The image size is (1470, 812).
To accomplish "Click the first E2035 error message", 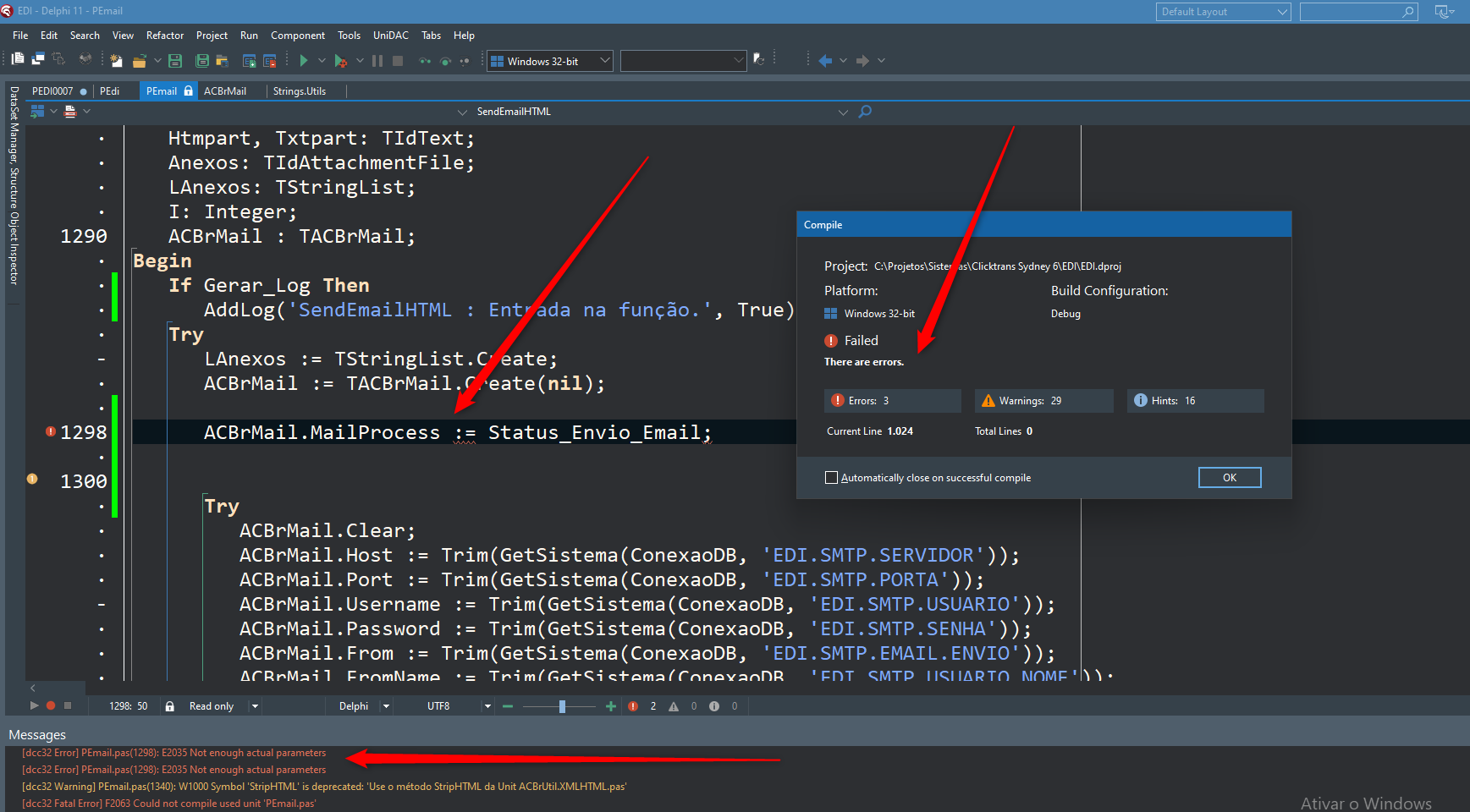I will pos(173,753).
